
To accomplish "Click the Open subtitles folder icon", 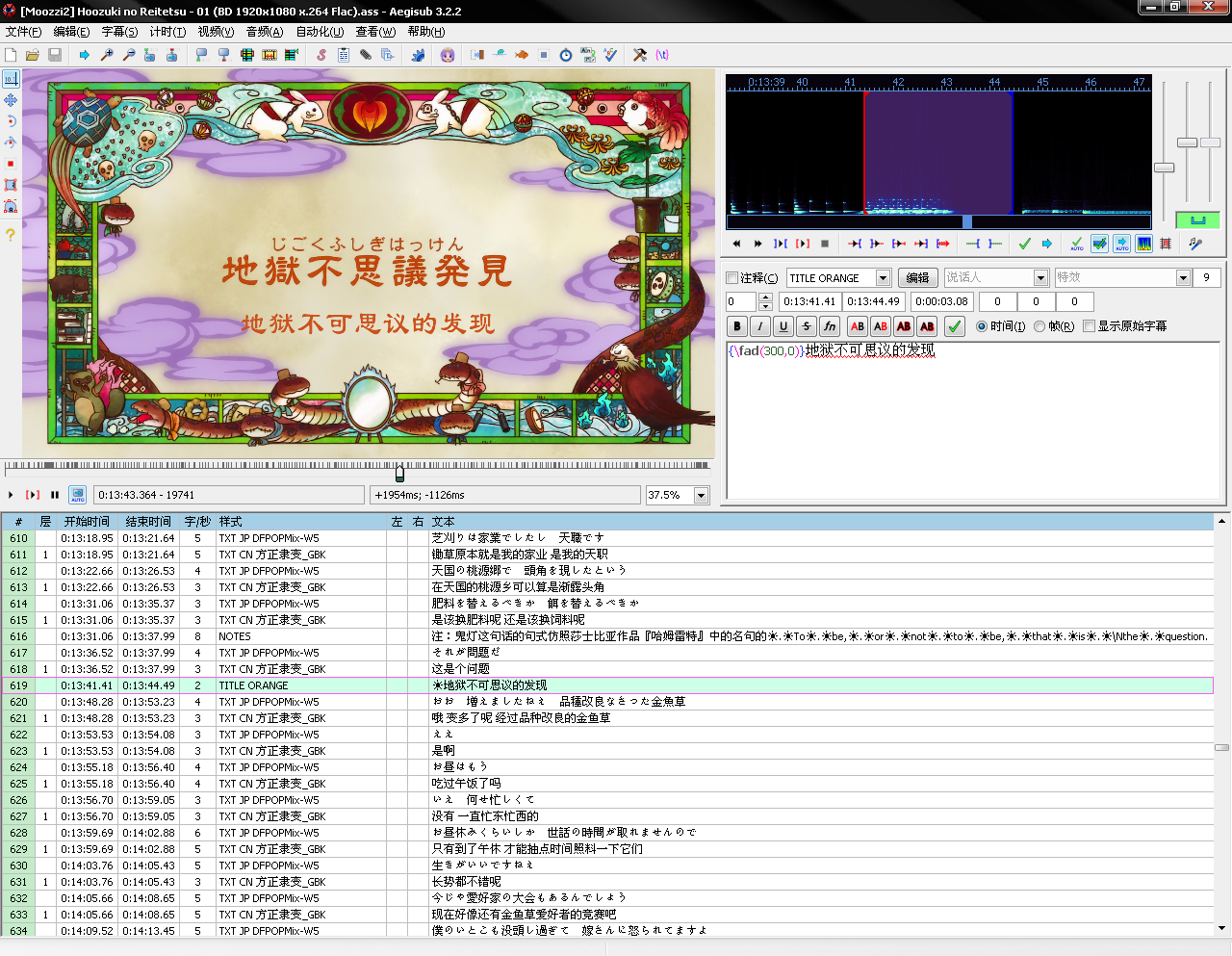I will pos(32,55).
